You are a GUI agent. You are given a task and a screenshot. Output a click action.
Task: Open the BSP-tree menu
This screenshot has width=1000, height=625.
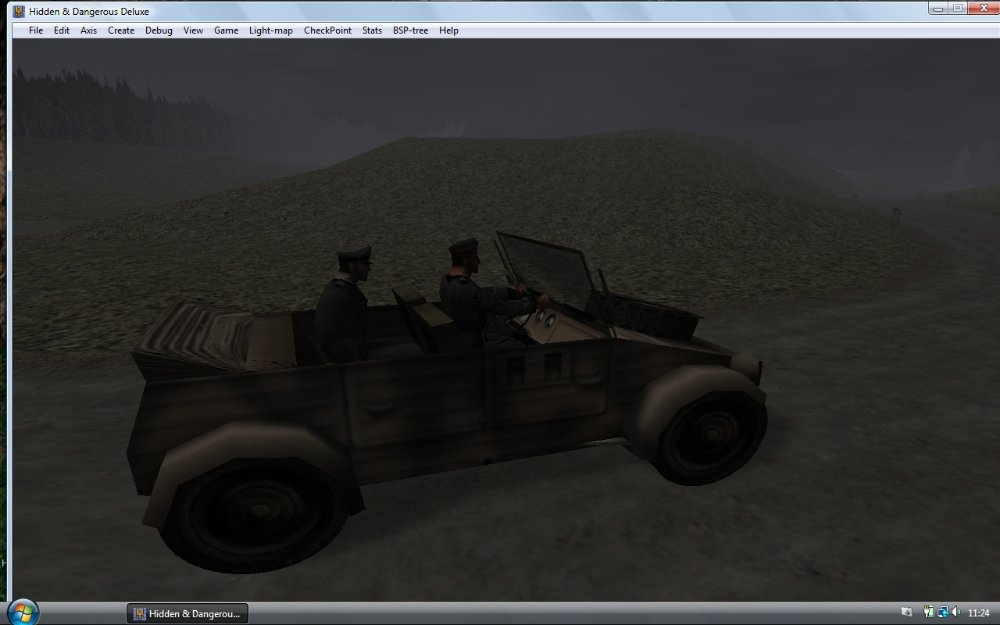410,30
